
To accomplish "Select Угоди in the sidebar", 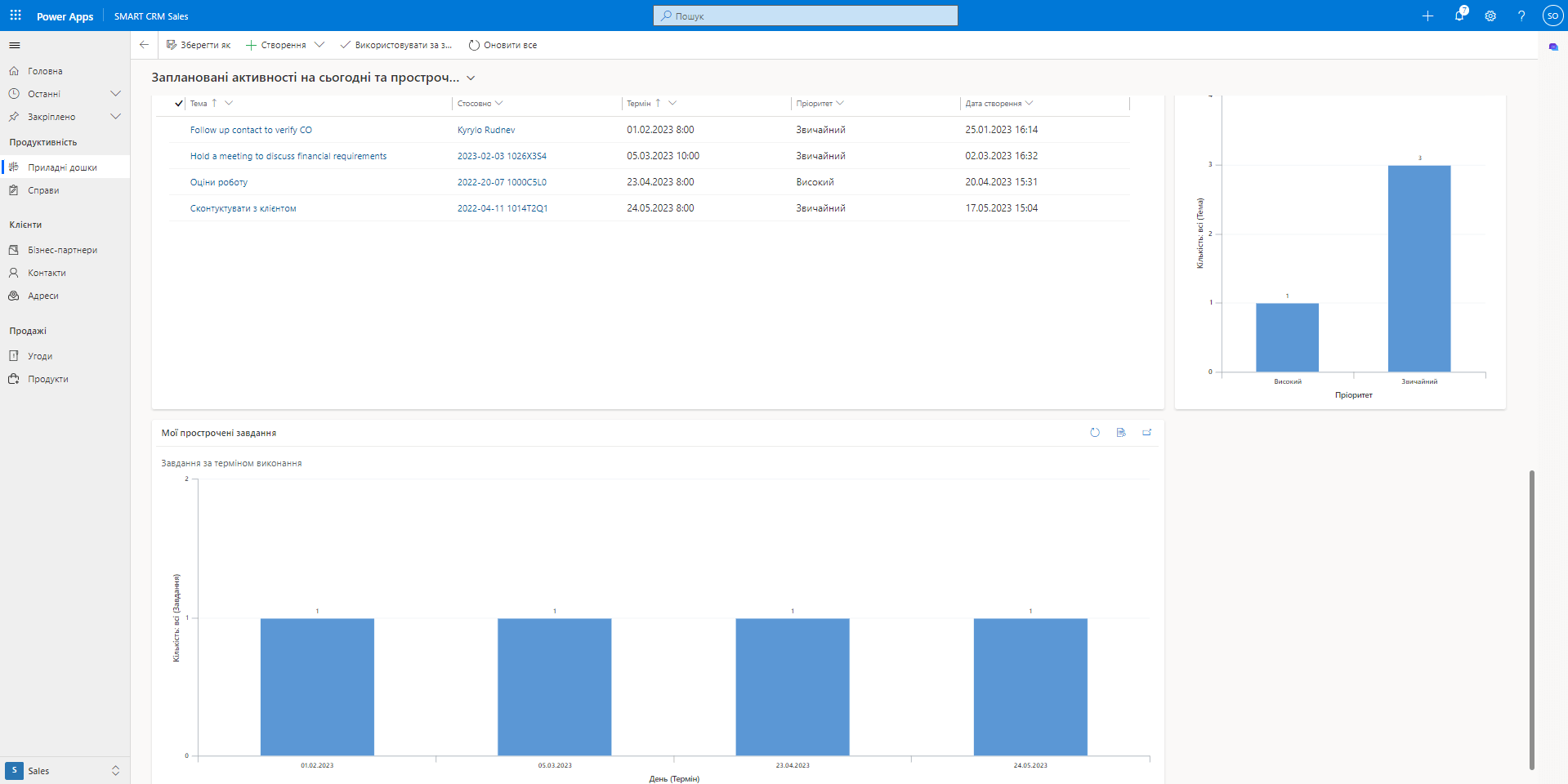I will pyautogui.click(x=40, y=356).
